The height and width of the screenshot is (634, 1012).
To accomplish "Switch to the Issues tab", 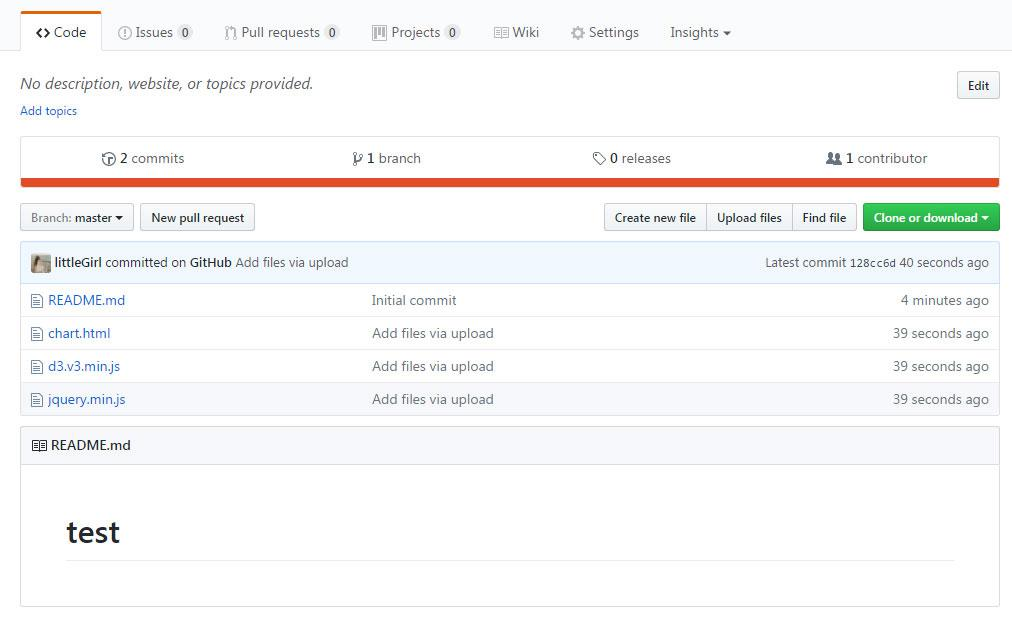I will [x=154, y=33].
